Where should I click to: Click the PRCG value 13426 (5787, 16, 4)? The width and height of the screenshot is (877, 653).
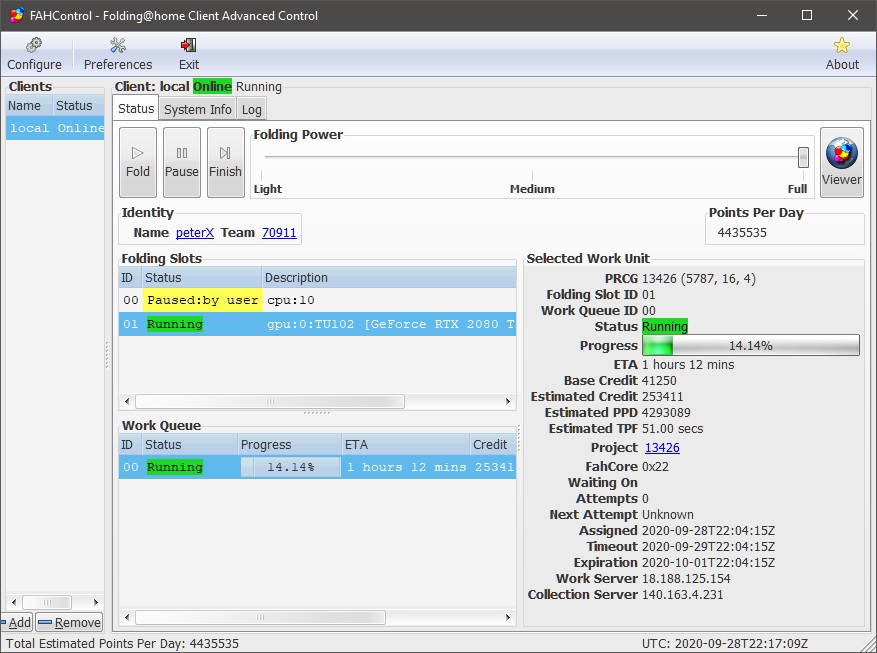[x=699, y=278]
